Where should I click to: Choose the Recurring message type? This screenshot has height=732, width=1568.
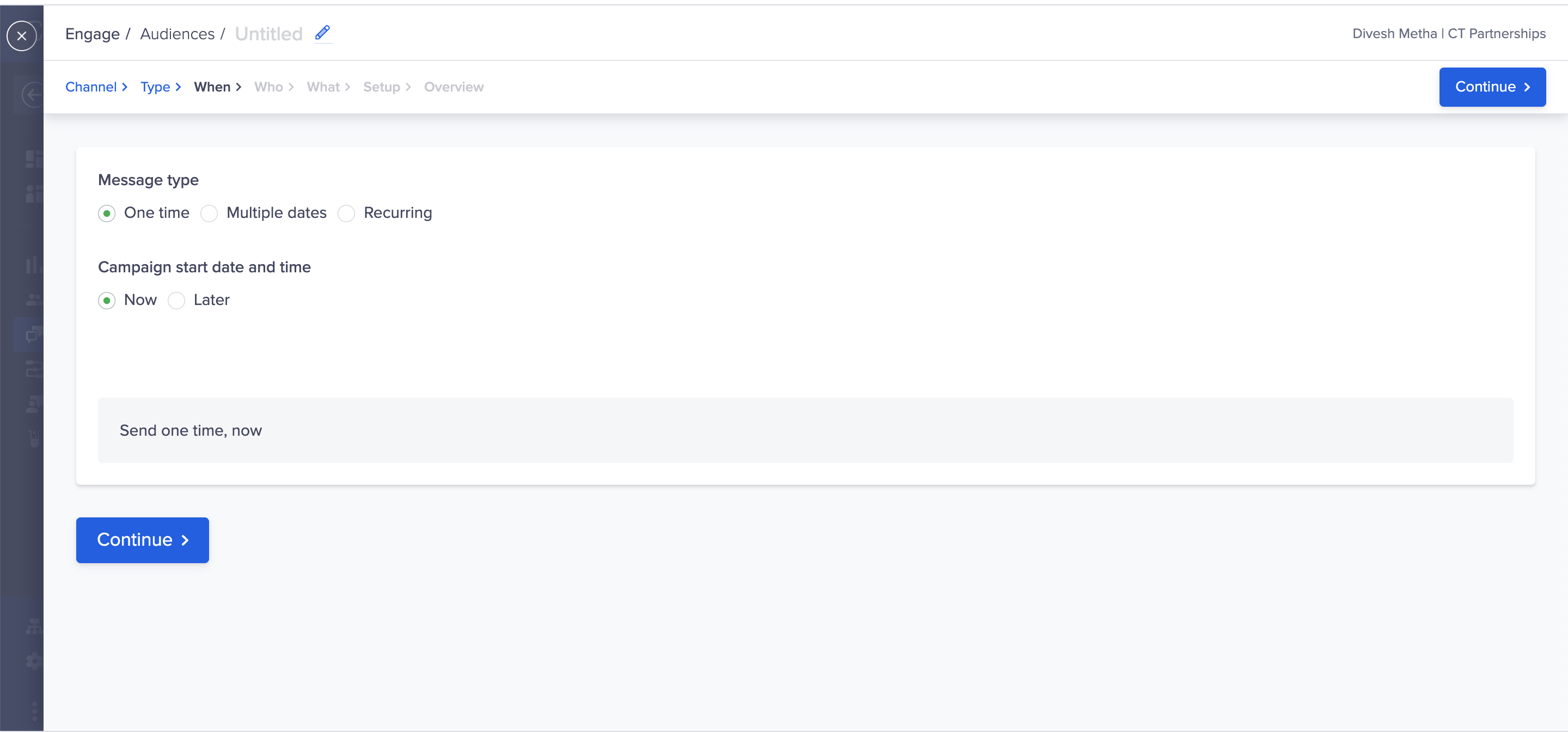click(385, 213)
